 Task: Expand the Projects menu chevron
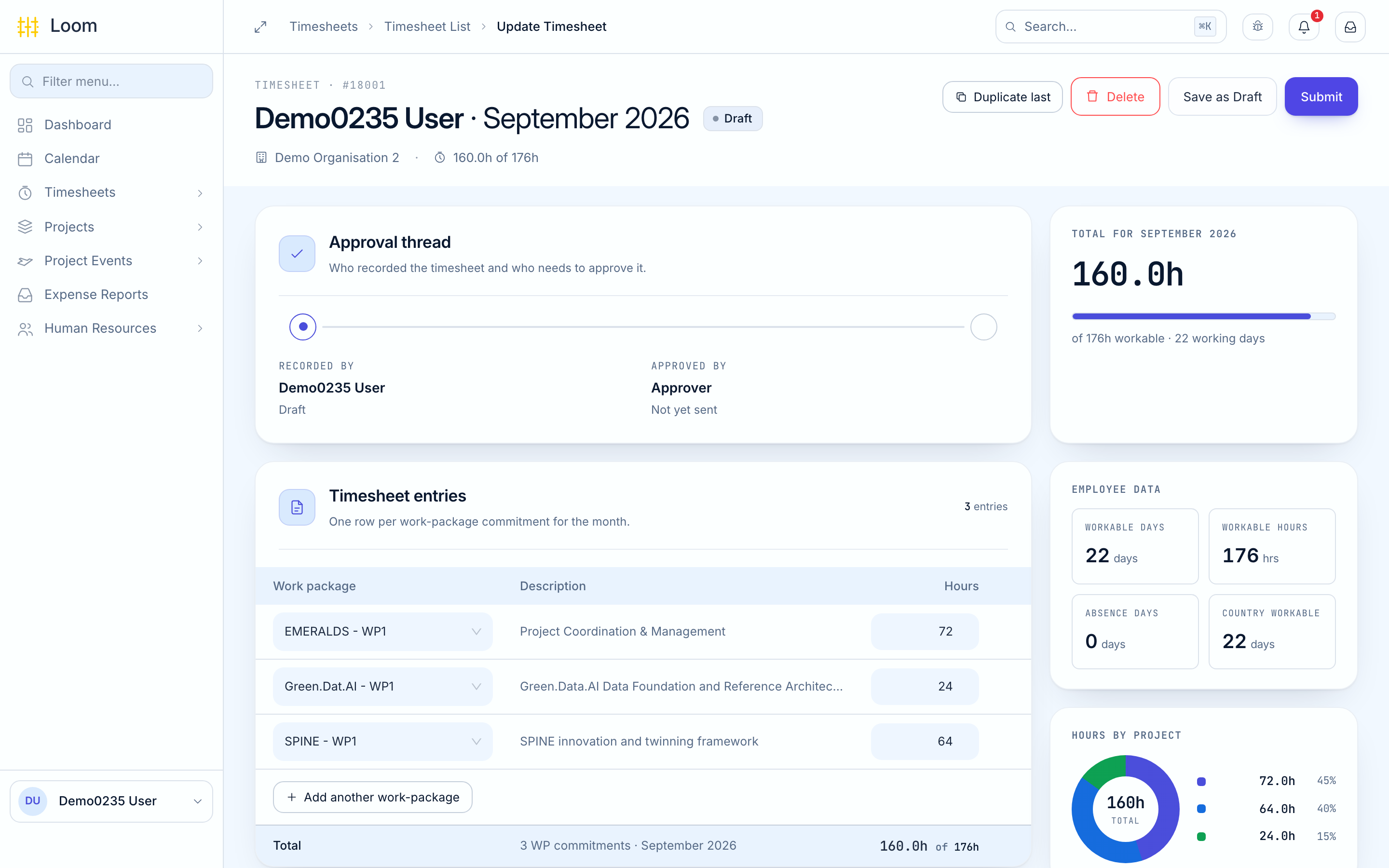click(200, 227)
